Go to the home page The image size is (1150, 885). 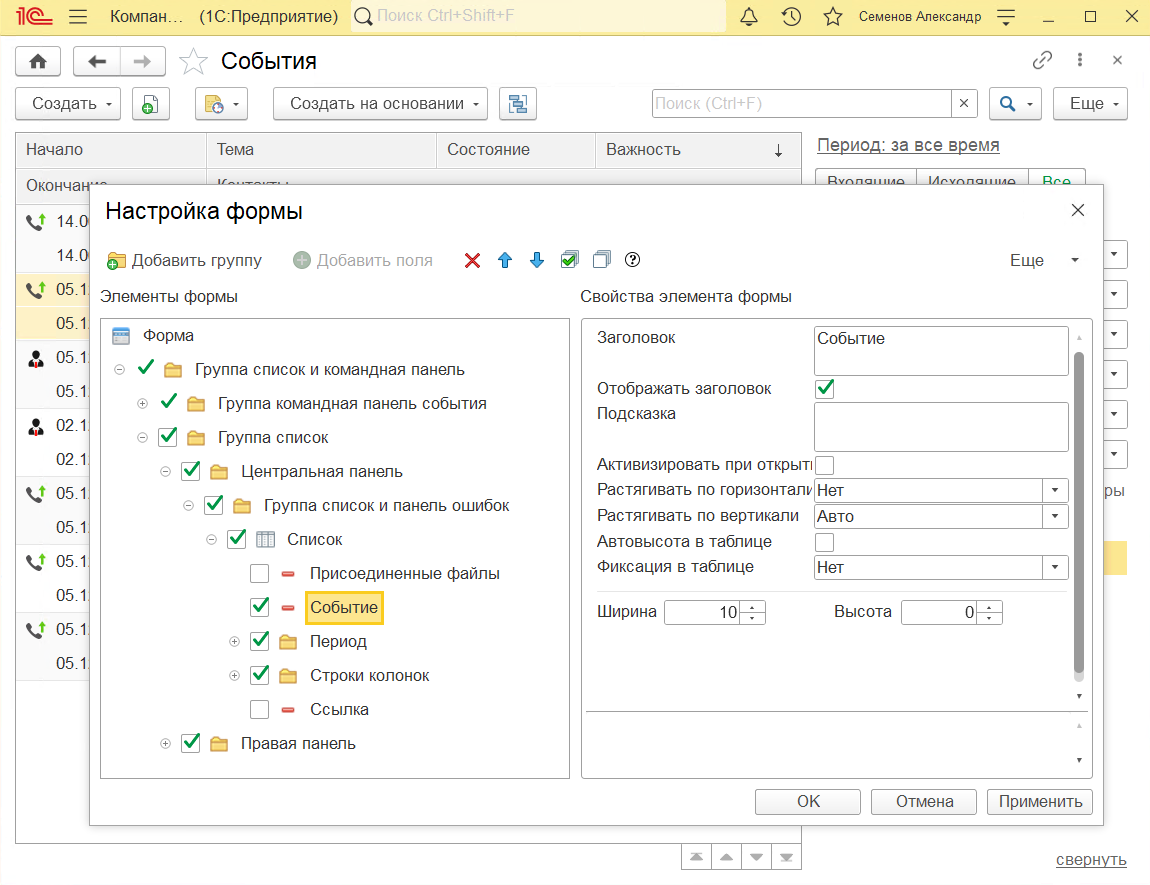point(38,62)
